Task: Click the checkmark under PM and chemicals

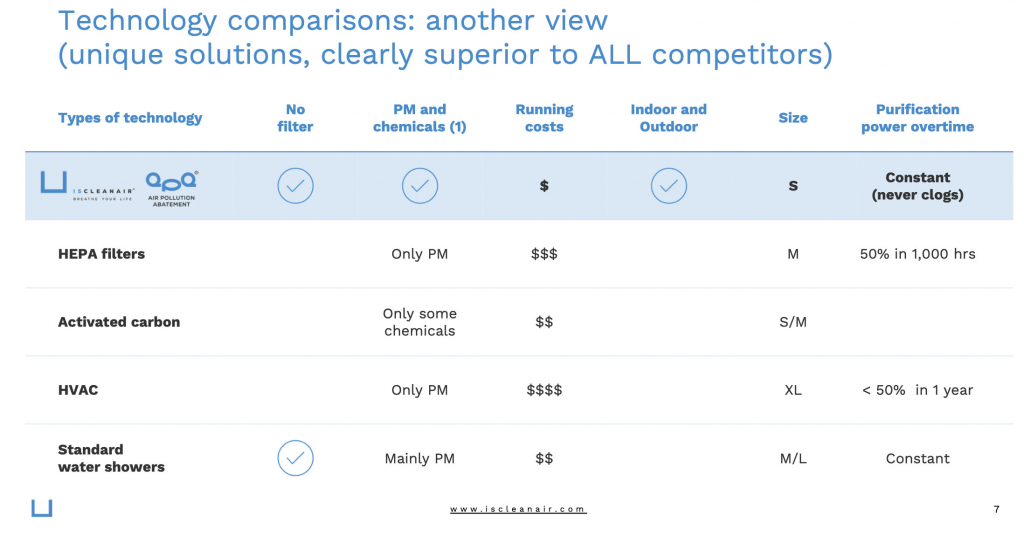Action: (420, 186)
